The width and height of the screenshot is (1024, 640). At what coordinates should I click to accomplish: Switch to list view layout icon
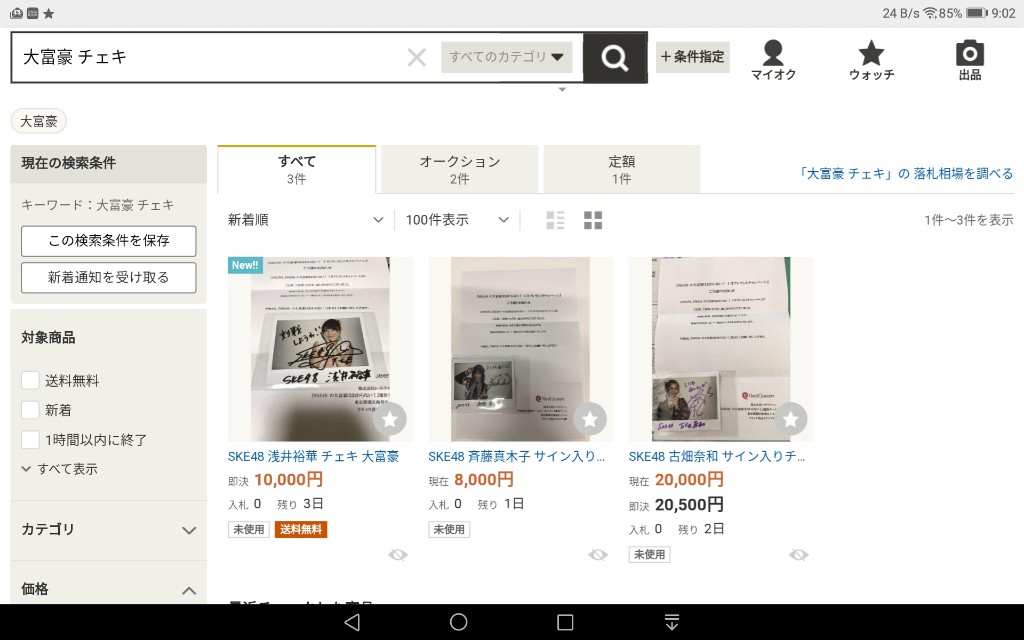(555, 220)
